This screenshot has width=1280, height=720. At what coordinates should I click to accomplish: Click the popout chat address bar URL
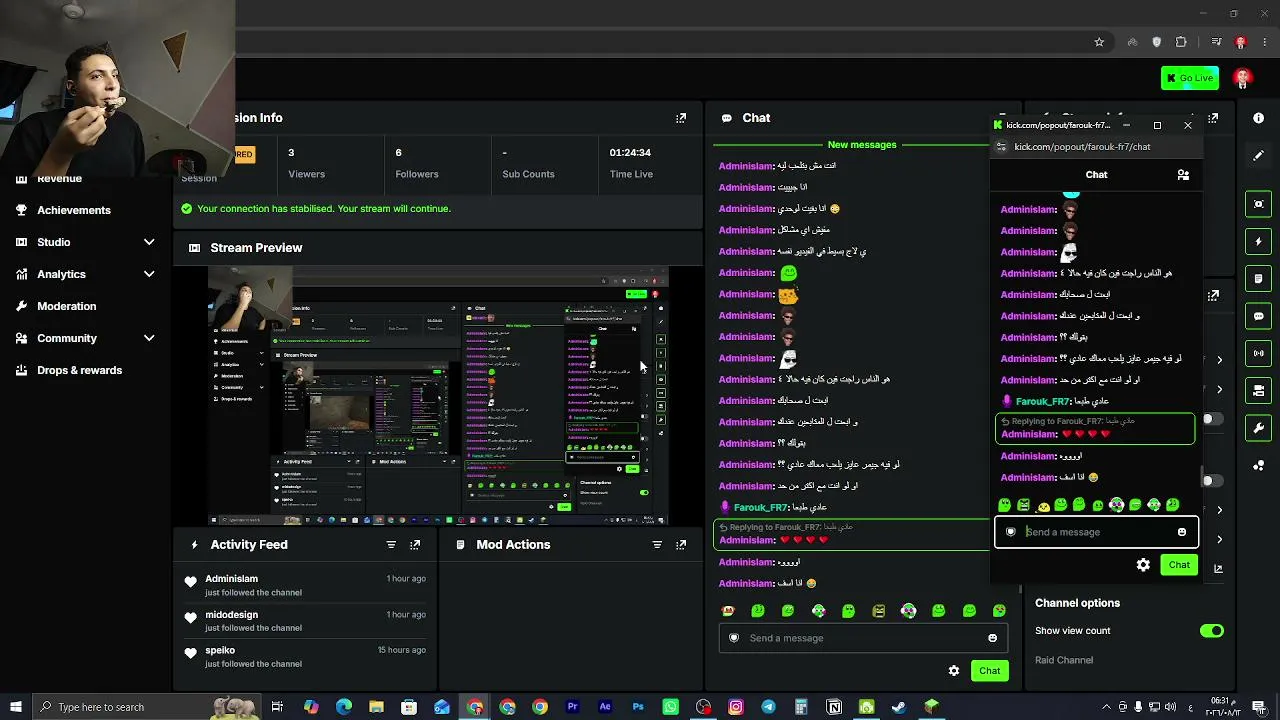(1082, 147)
